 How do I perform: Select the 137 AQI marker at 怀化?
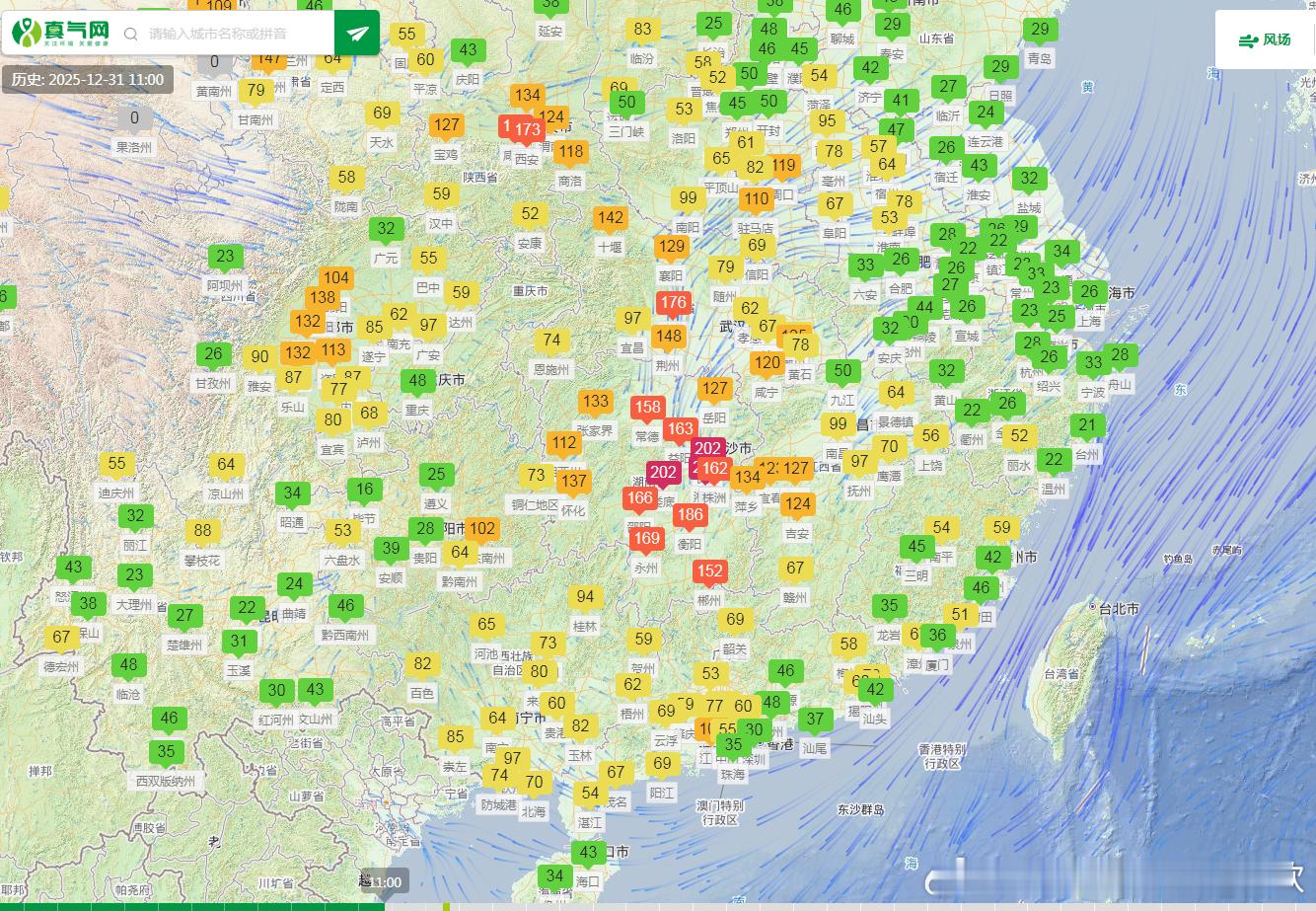tap(573, 483)
